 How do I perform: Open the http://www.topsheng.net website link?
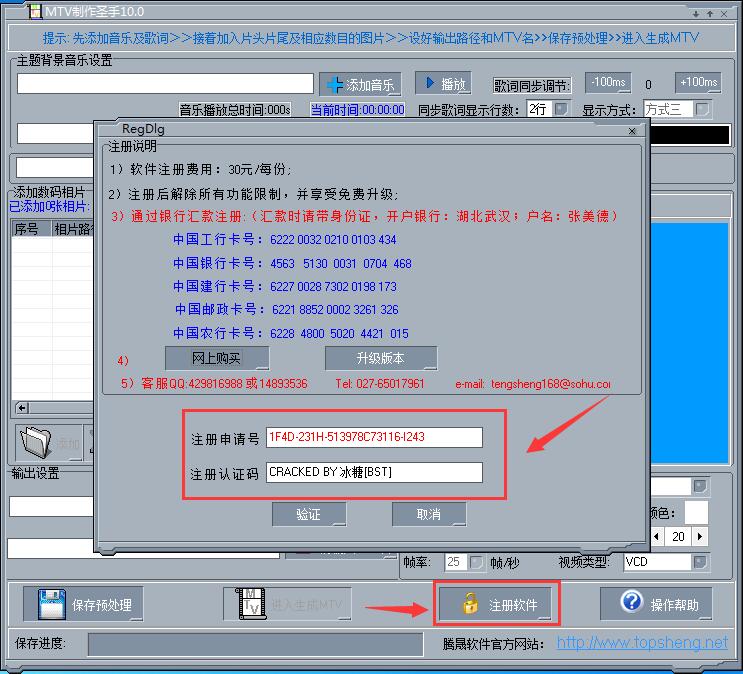(x=642, y=643)
